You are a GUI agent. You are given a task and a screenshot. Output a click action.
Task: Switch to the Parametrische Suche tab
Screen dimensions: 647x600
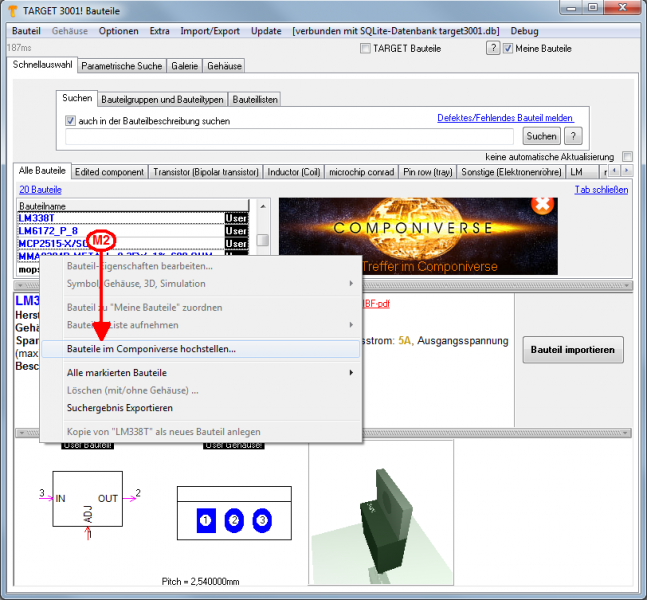point(122,66)
